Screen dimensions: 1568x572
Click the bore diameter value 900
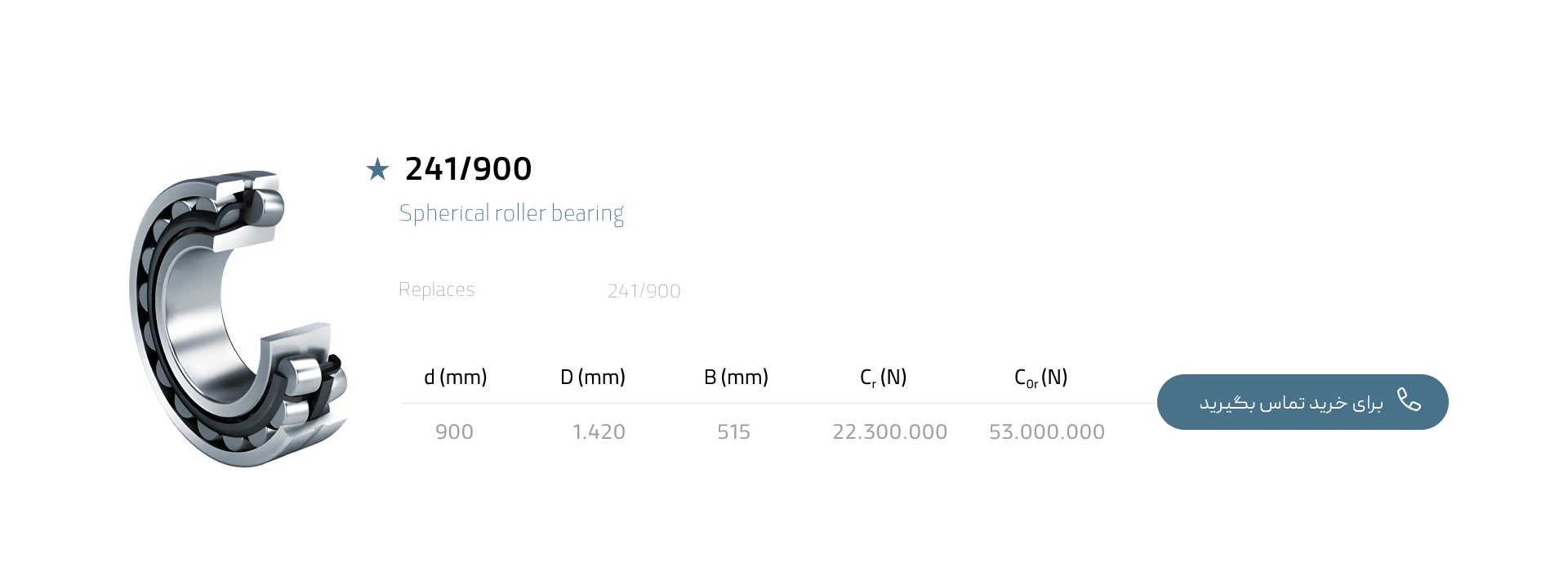[454, 431]
